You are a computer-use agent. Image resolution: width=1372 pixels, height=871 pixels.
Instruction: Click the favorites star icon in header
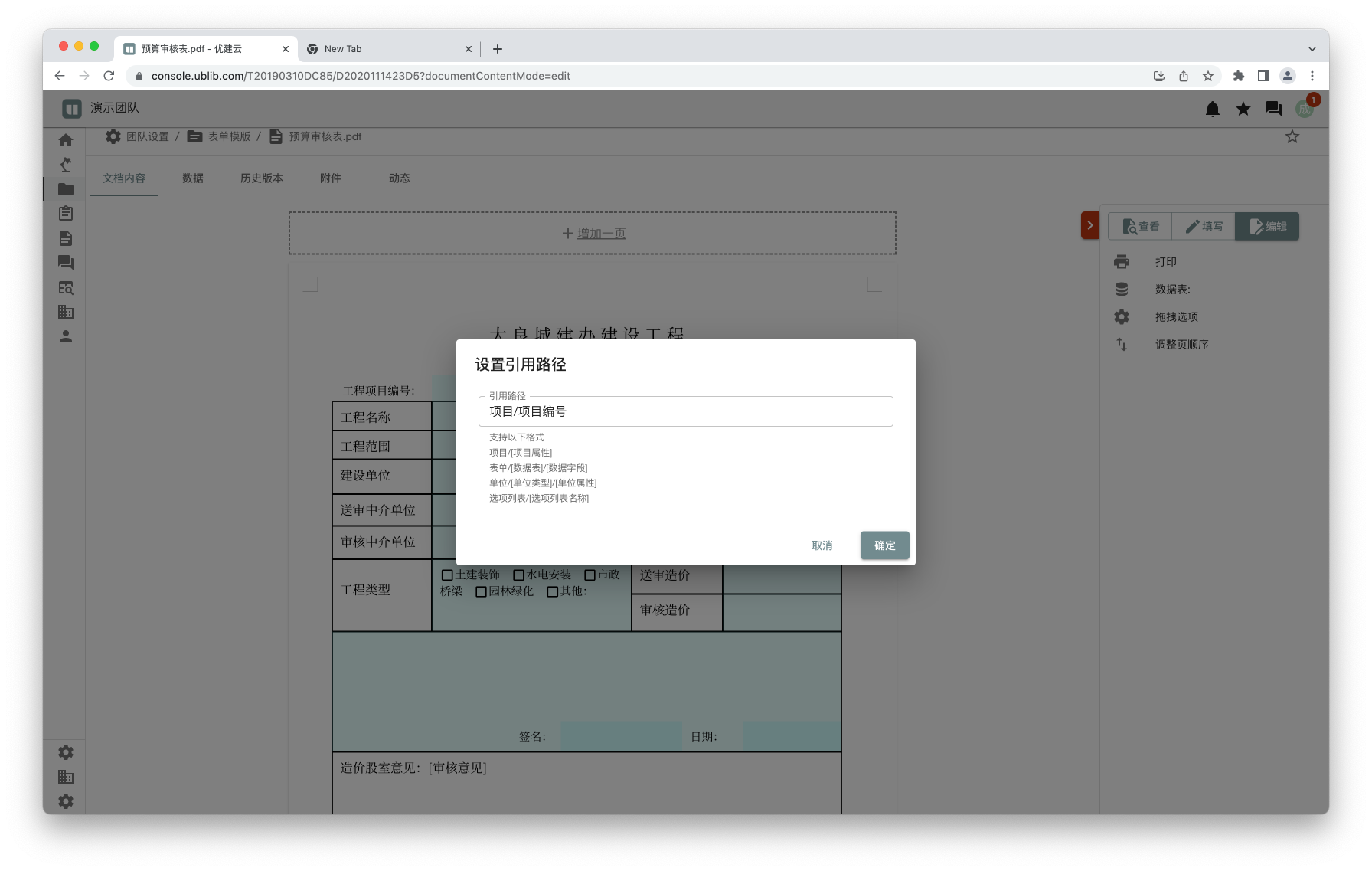tap(1243, 109)
